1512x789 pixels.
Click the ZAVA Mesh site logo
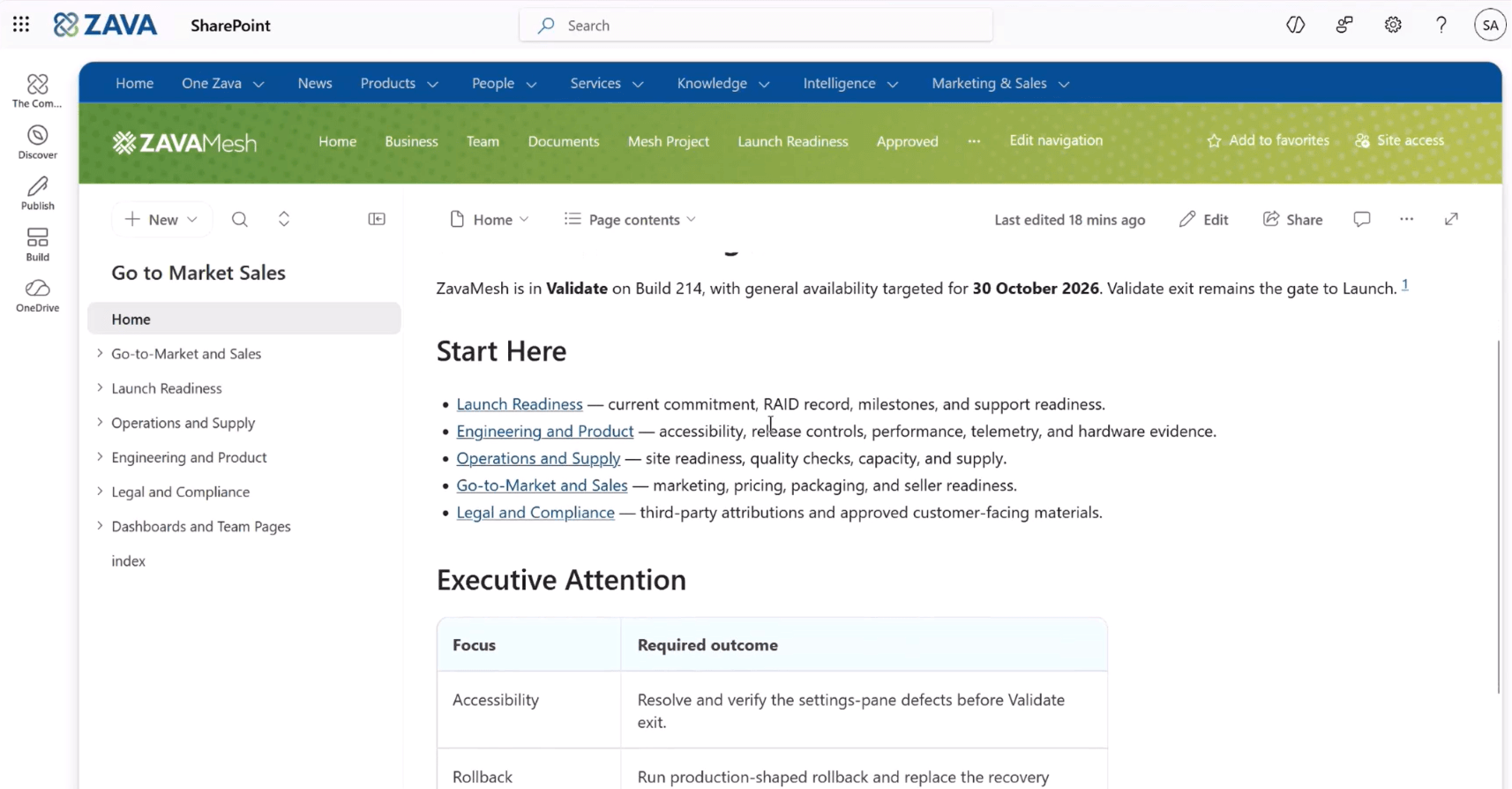pos(184,142)
